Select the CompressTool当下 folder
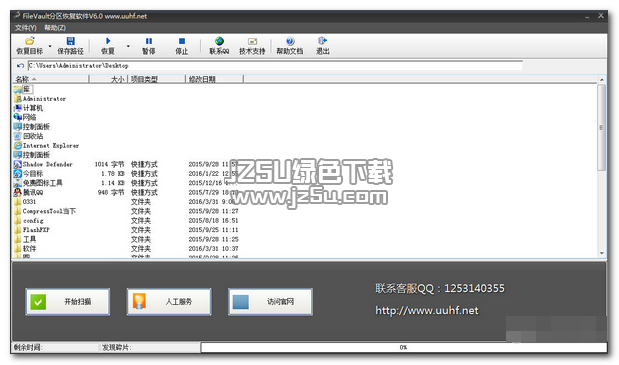This screenshot has height=365, width=619. [x=45, y=211]
